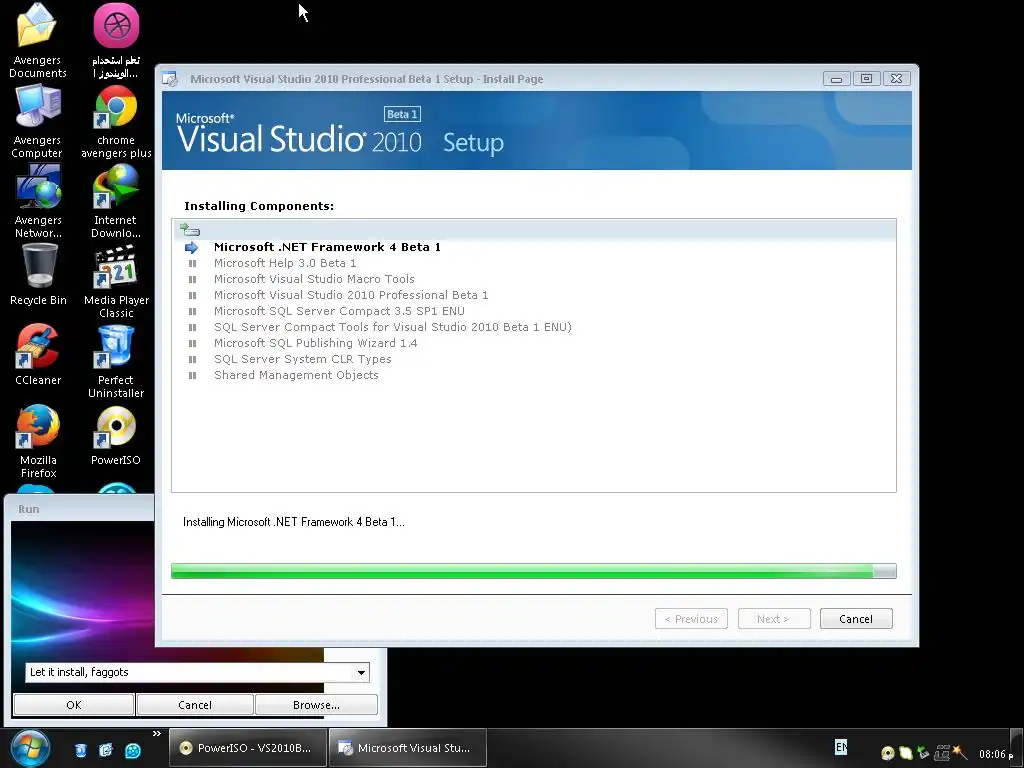1024x768 pixels.
Task: Click the setup icon in Visual Studio title bar
Action: (x=169, y=79)
